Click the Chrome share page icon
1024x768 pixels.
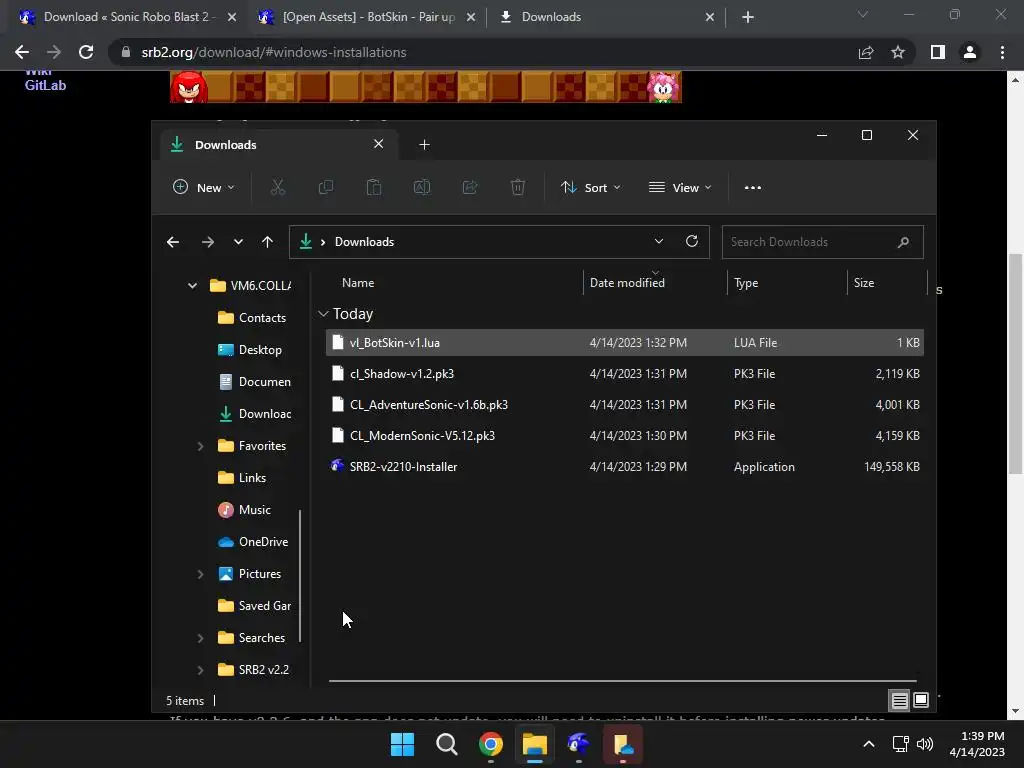(866, 52)
